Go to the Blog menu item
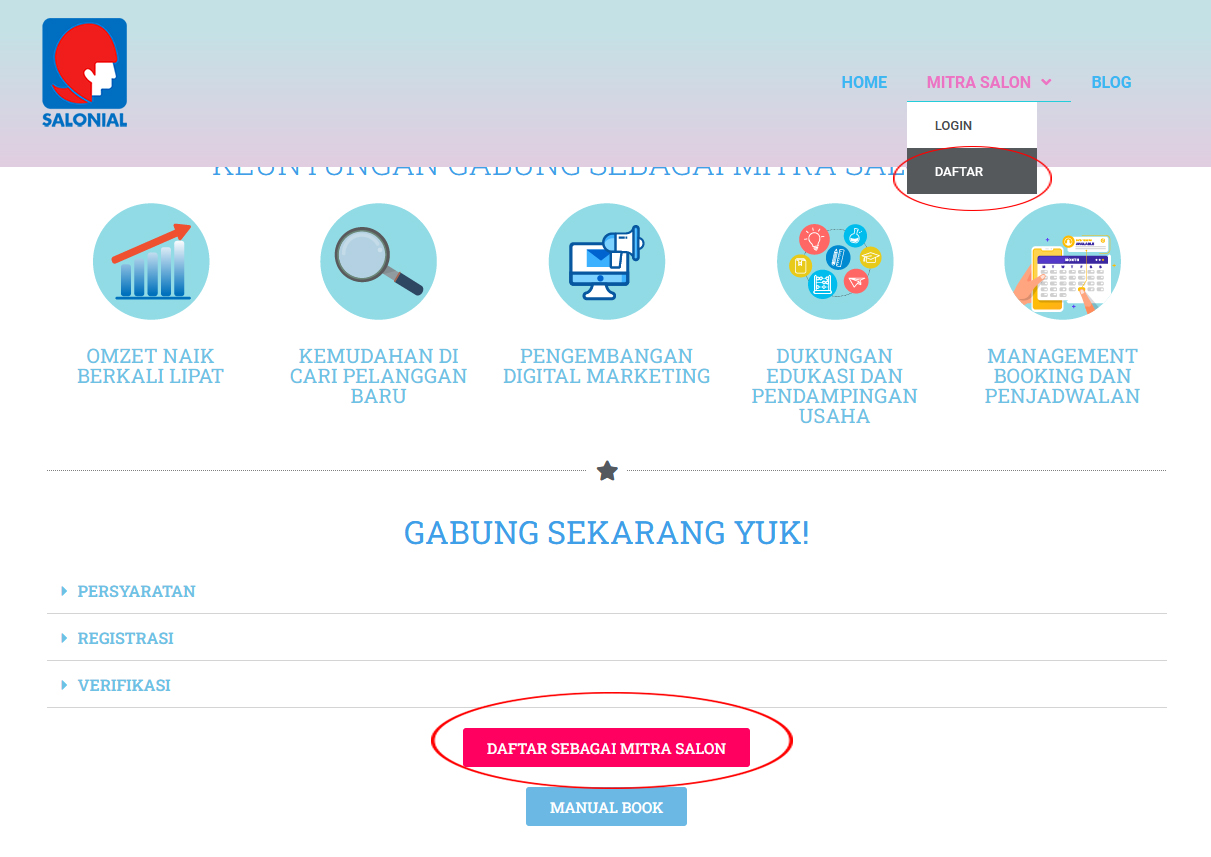Screen dimensions: 1211x857 point(1111,82)
